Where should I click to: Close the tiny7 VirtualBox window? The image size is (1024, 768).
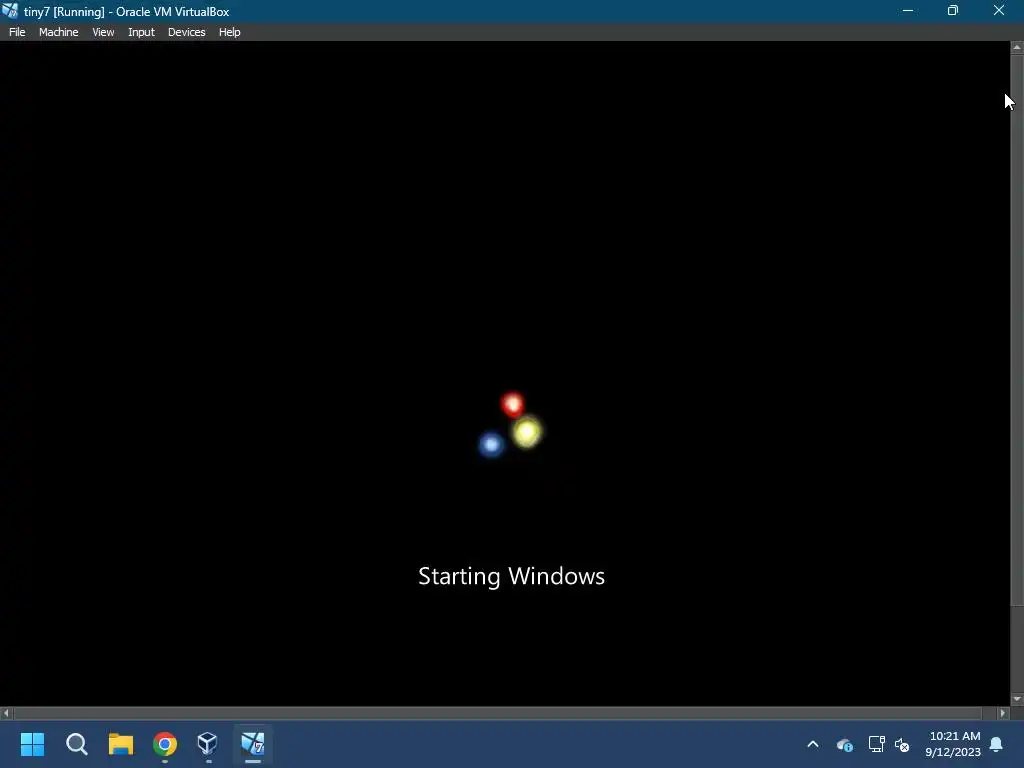click(x=999, y=10)
